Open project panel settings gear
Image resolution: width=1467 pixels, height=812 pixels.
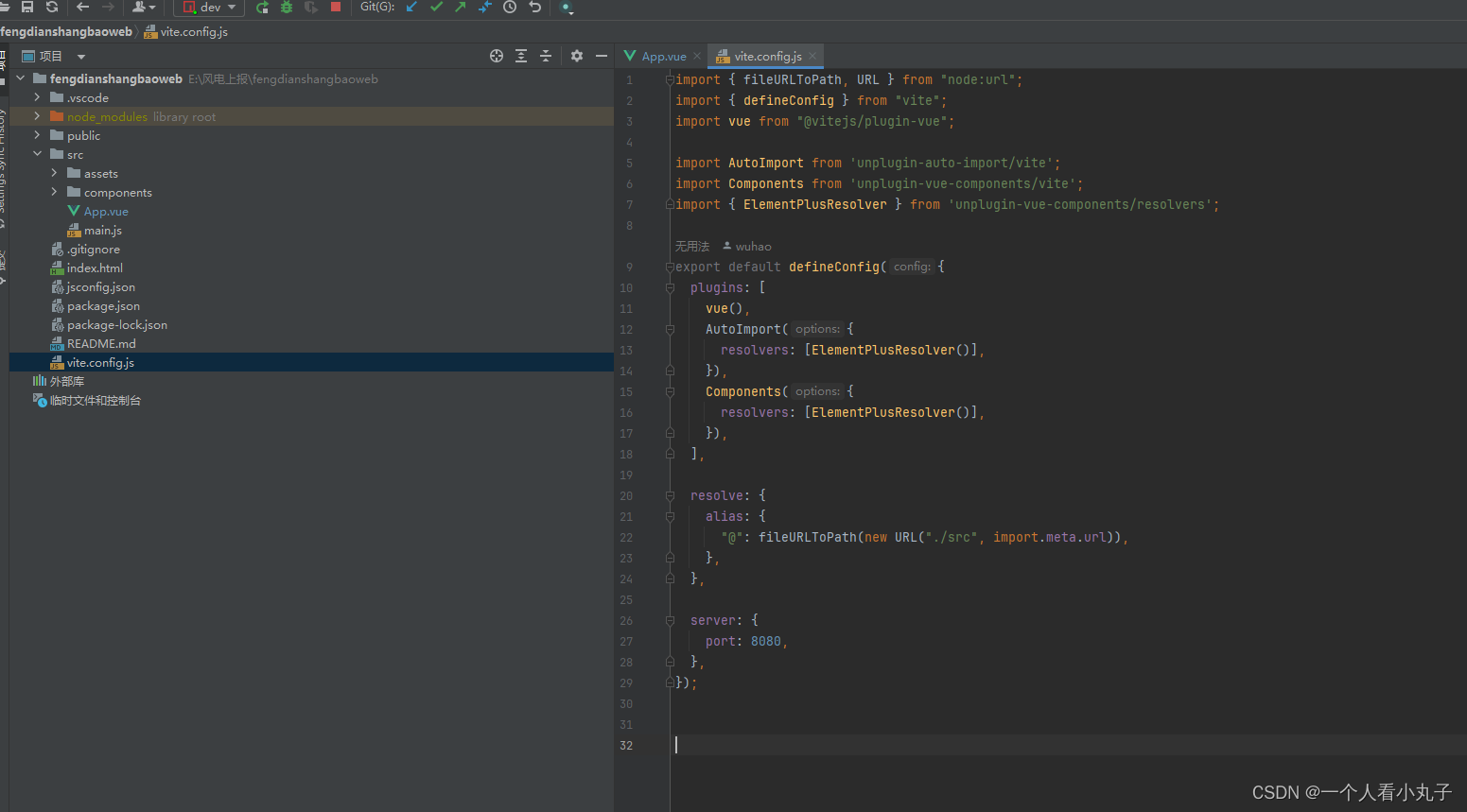click(x=577, y=56)
